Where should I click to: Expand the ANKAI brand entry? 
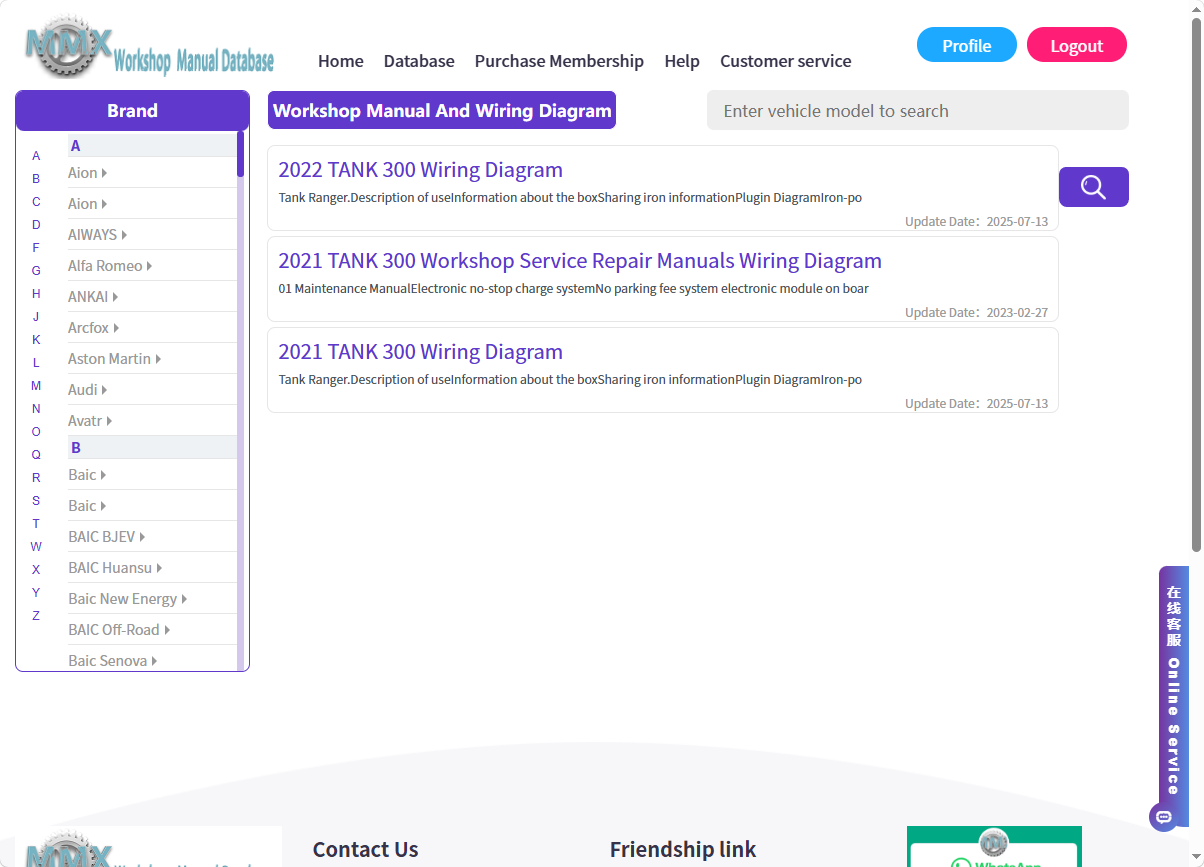tap(93, 297)
